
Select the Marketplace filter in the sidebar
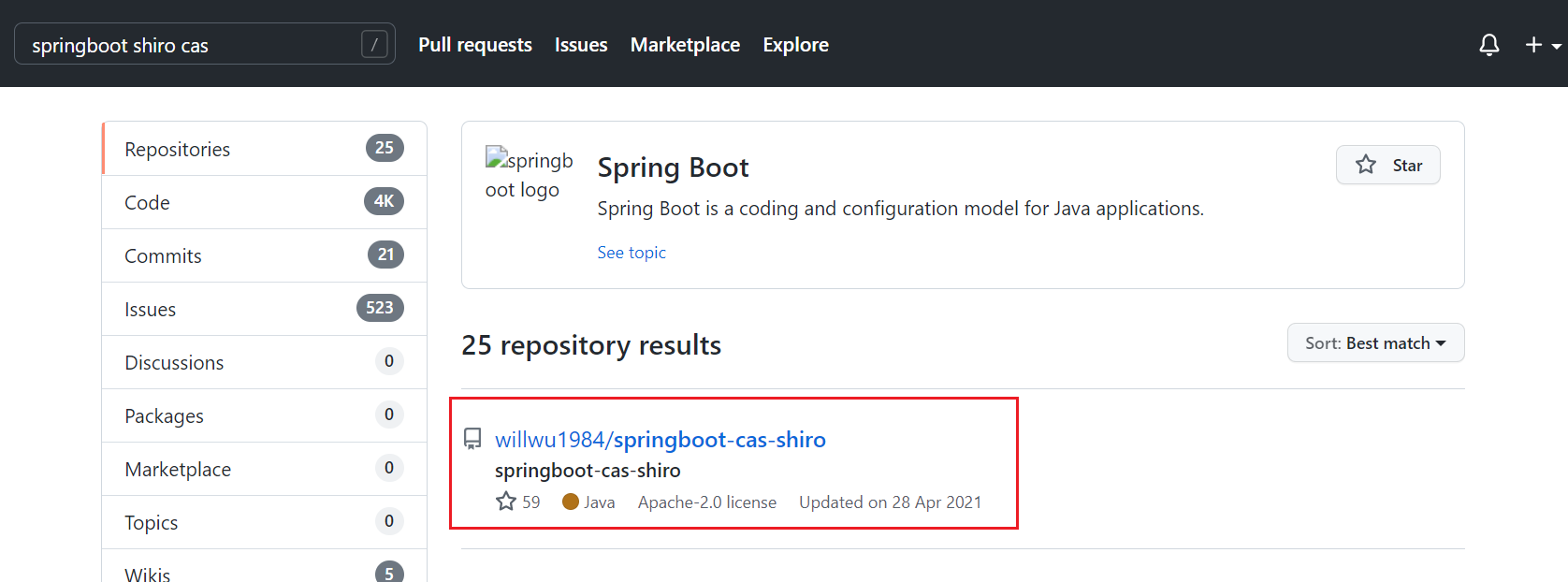(265, 469)
